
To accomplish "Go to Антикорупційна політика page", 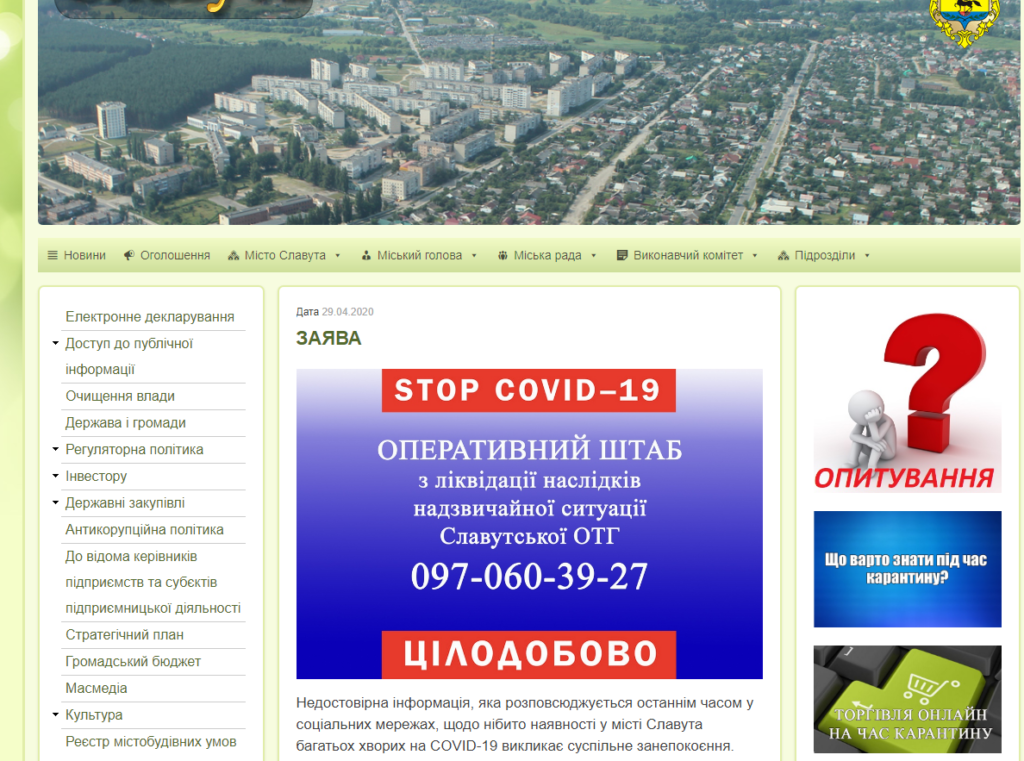I will [144, 530].
